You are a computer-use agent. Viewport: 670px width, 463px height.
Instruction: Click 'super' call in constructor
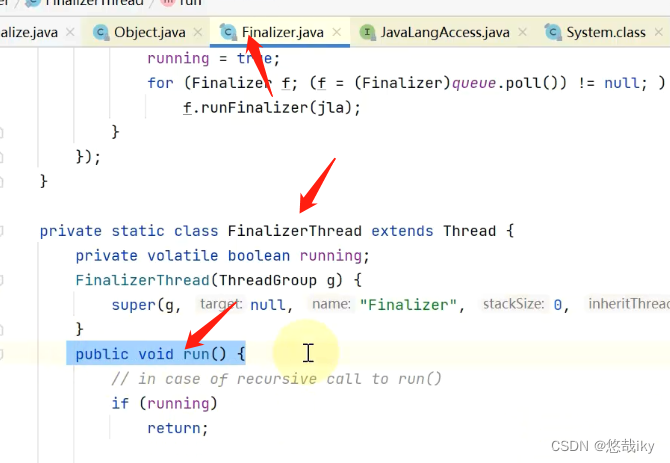click(x=133, y=305)
